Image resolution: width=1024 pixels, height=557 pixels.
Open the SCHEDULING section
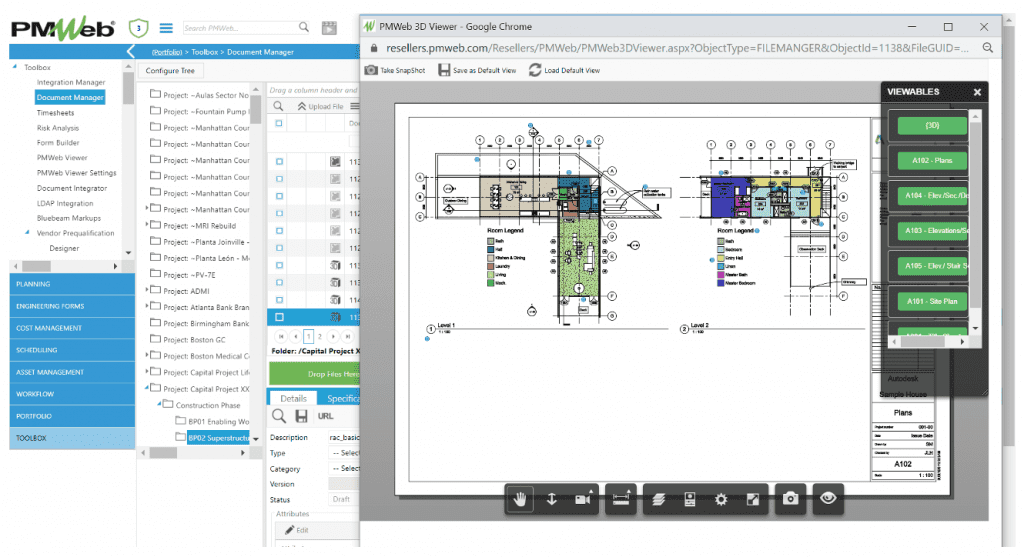pos(72,350)
